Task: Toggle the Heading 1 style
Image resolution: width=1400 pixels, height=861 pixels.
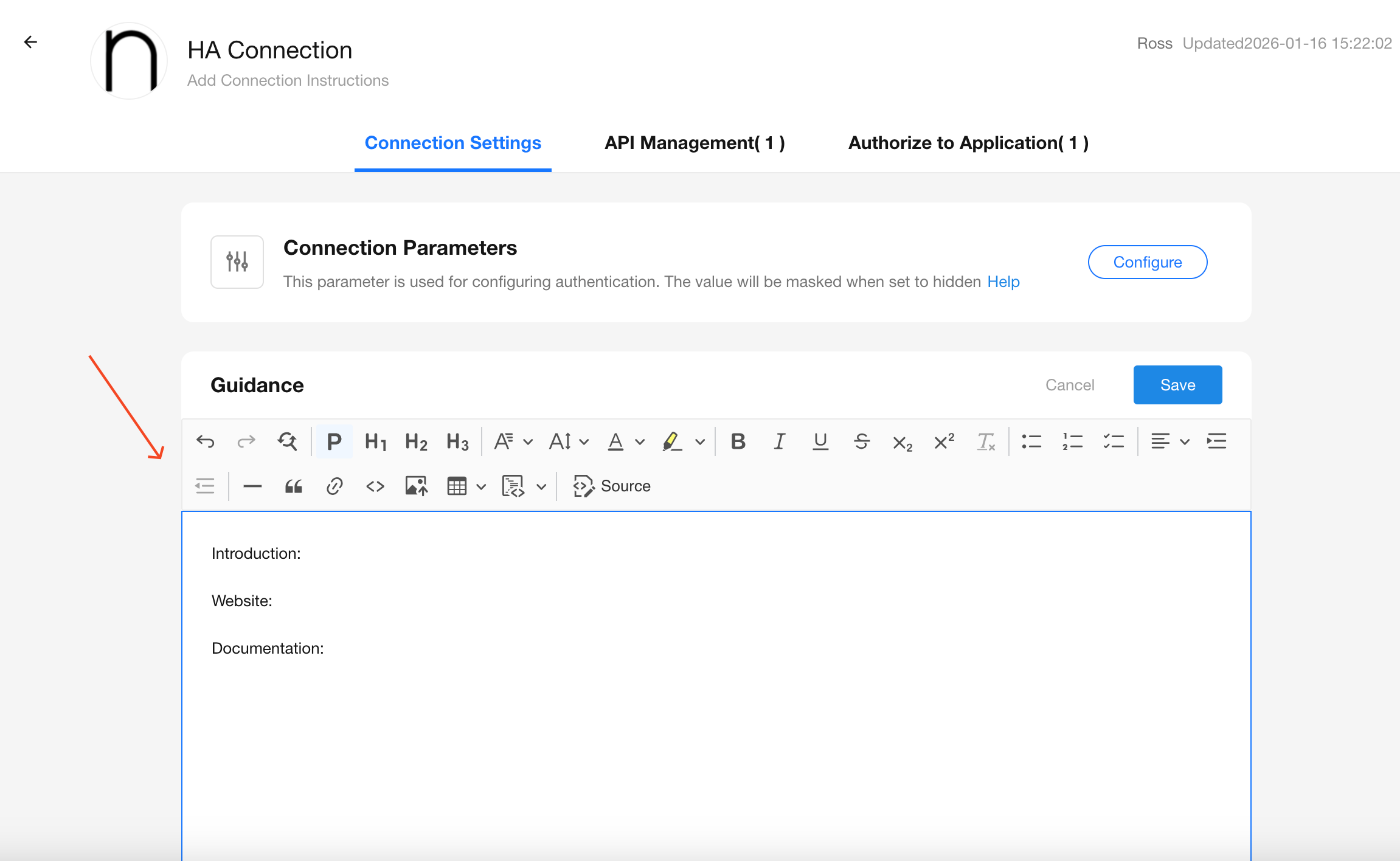Action: [375, 441]
